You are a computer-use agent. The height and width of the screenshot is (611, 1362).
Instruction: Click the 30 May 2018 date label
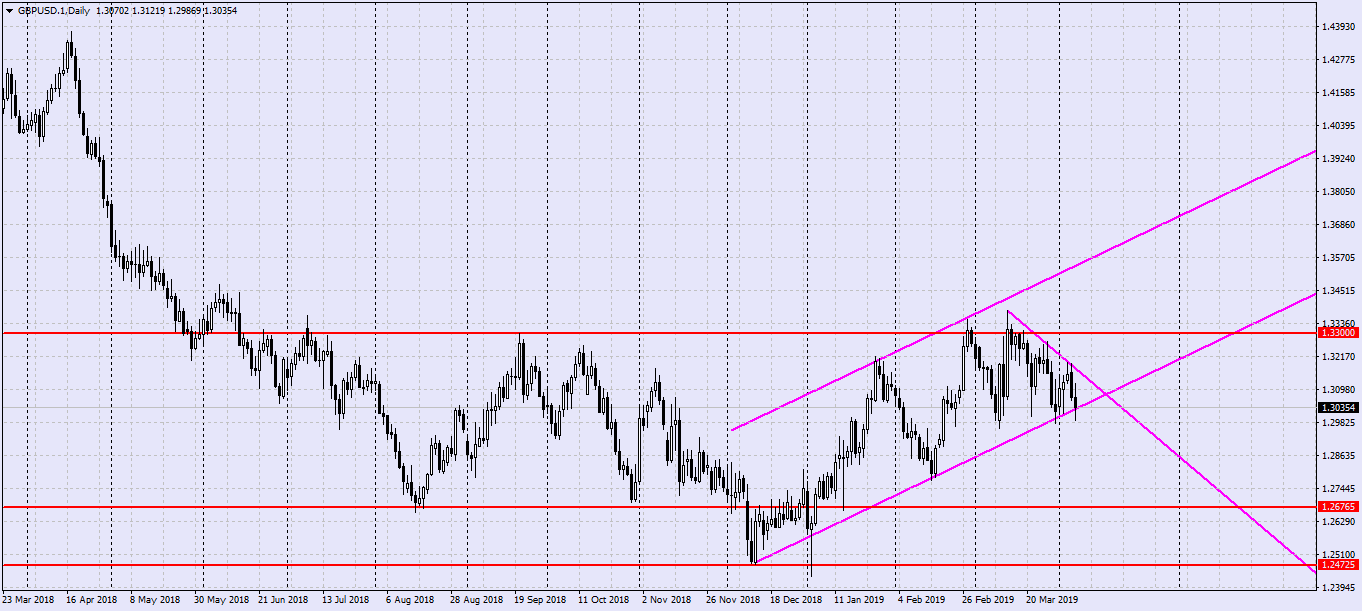[221, 600]
